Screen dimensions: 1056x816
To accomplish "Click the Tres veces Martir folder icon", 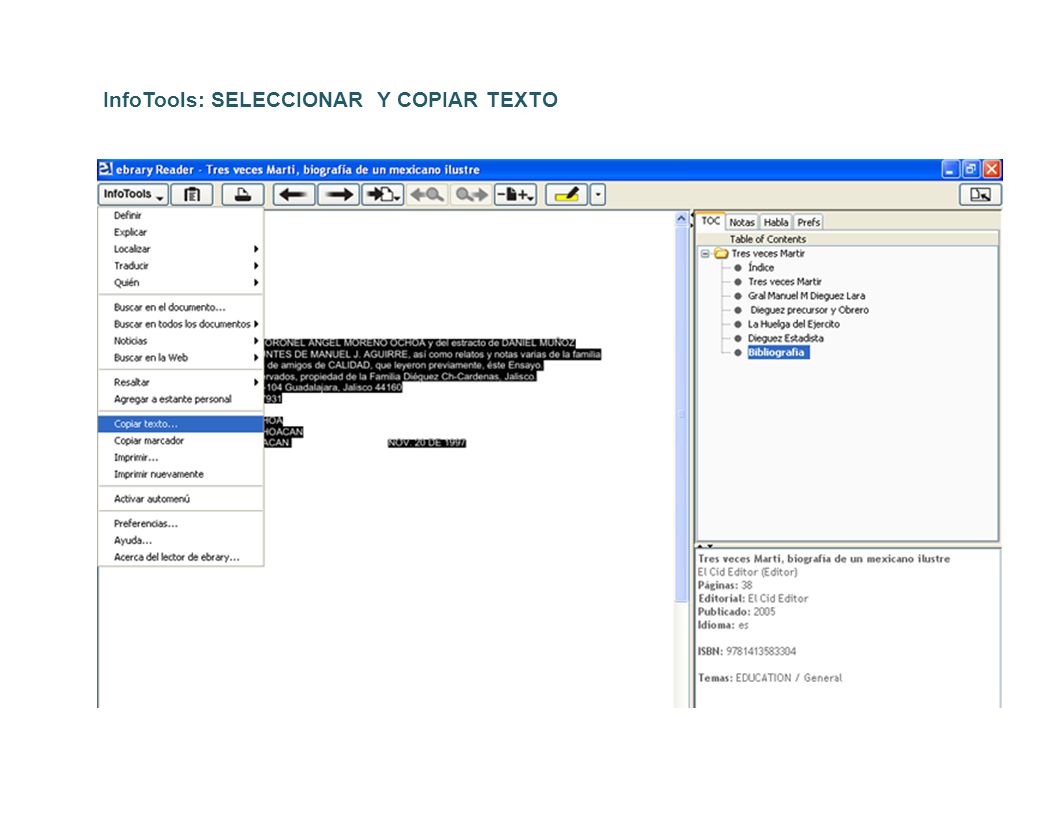I will (x=721, y=253).
